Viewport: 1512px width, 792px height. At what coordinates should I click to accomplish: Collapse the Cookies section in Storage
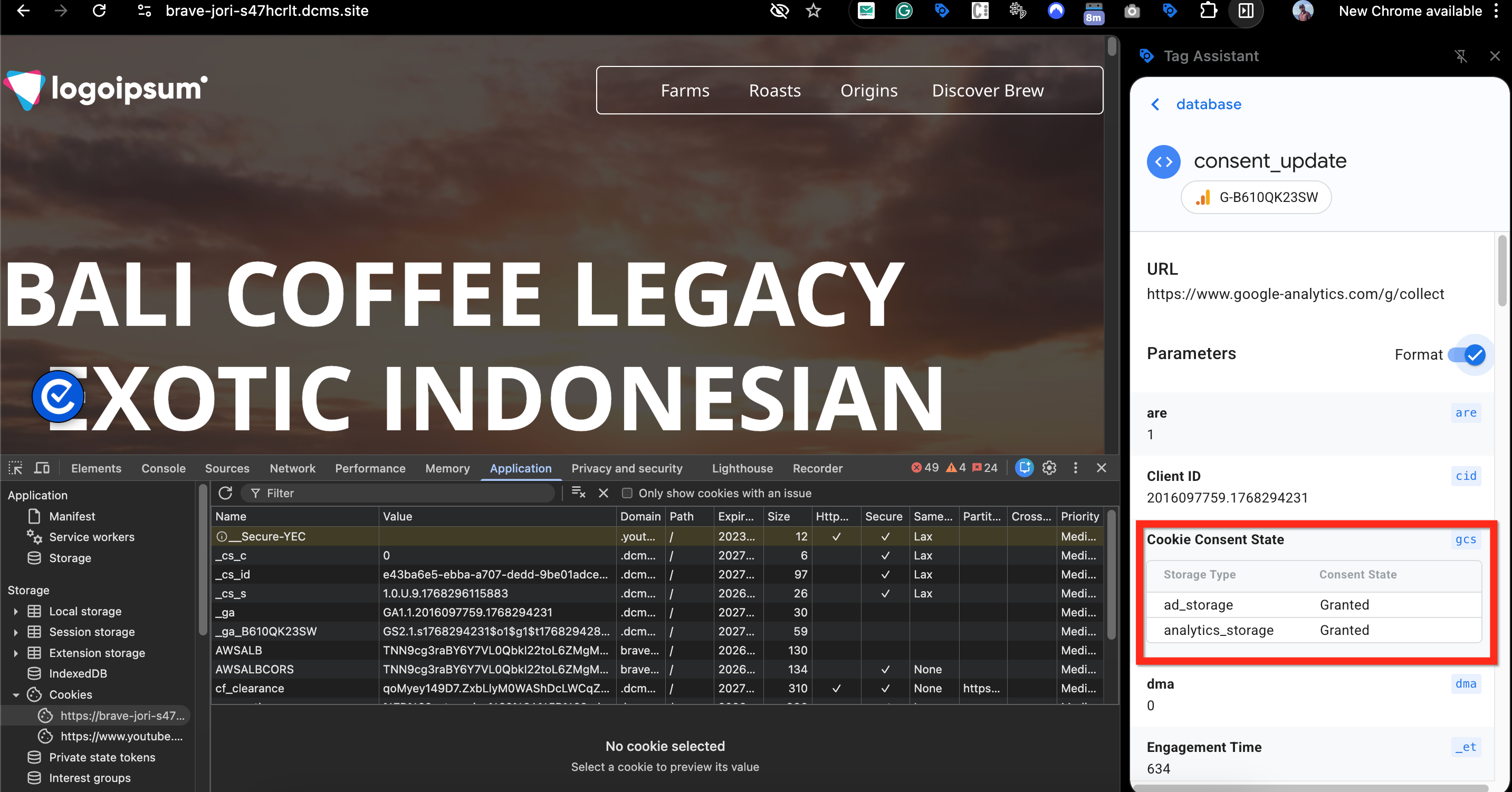(x=16, y=694)
